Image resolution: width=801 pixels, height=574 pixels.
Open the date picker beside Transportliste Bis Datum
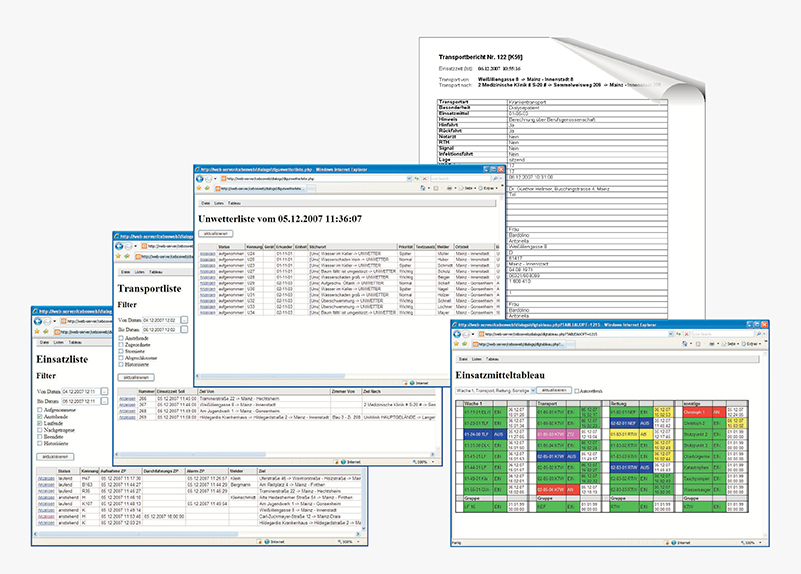186,327
